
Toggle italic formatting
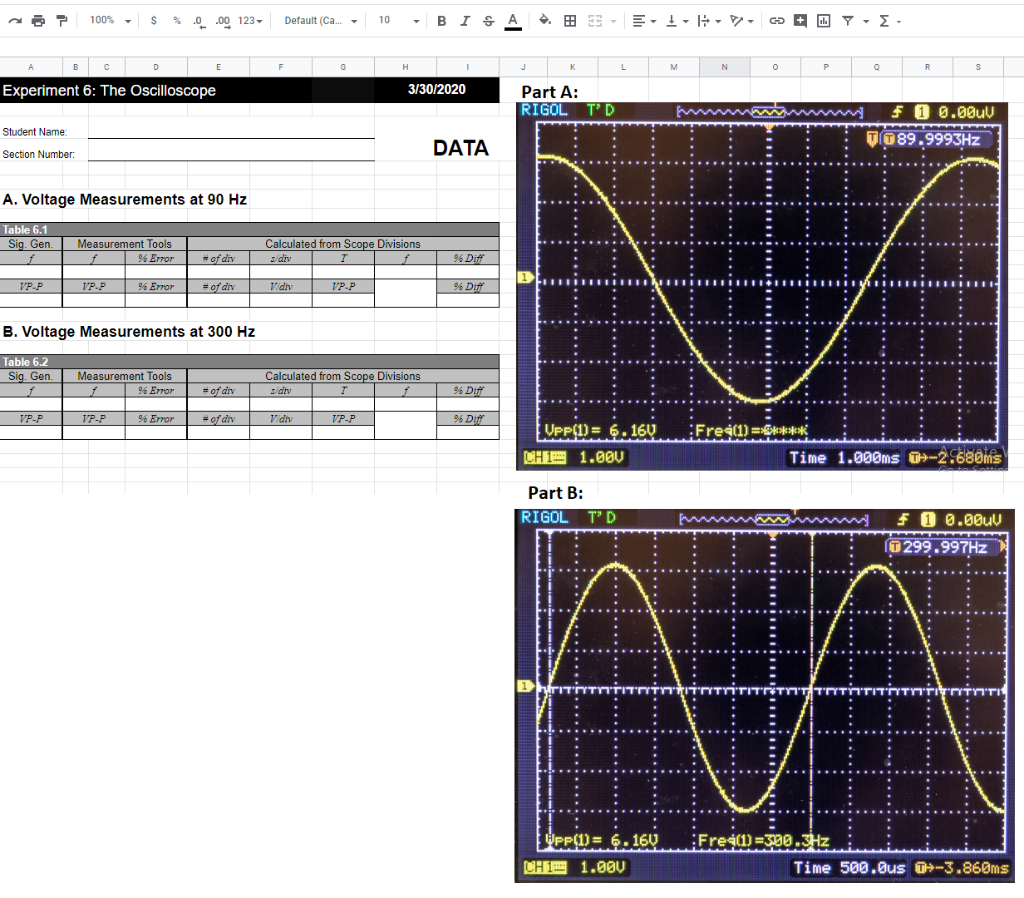click(x=465, y=20)
